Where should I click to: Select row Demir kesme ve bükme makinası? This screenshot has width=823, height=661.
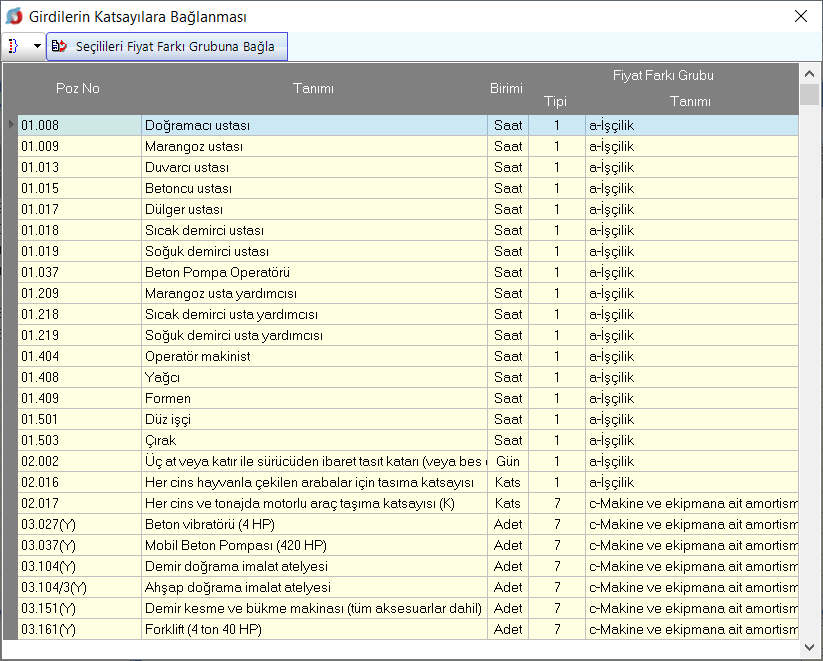click(408, 608)
